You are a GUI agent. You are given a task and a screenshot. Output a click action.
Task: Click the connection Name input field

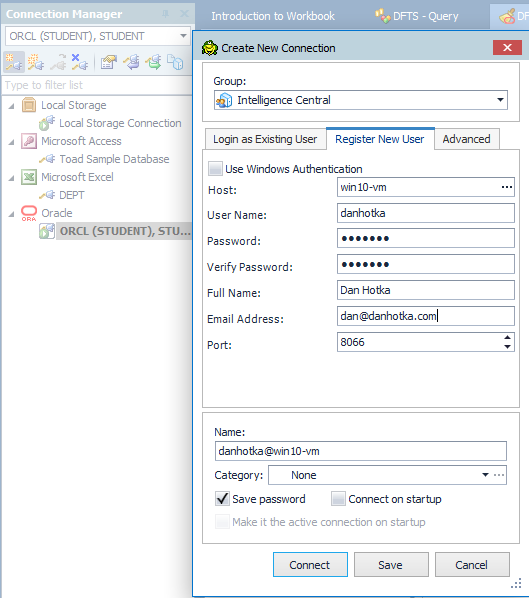pos(361,451)
